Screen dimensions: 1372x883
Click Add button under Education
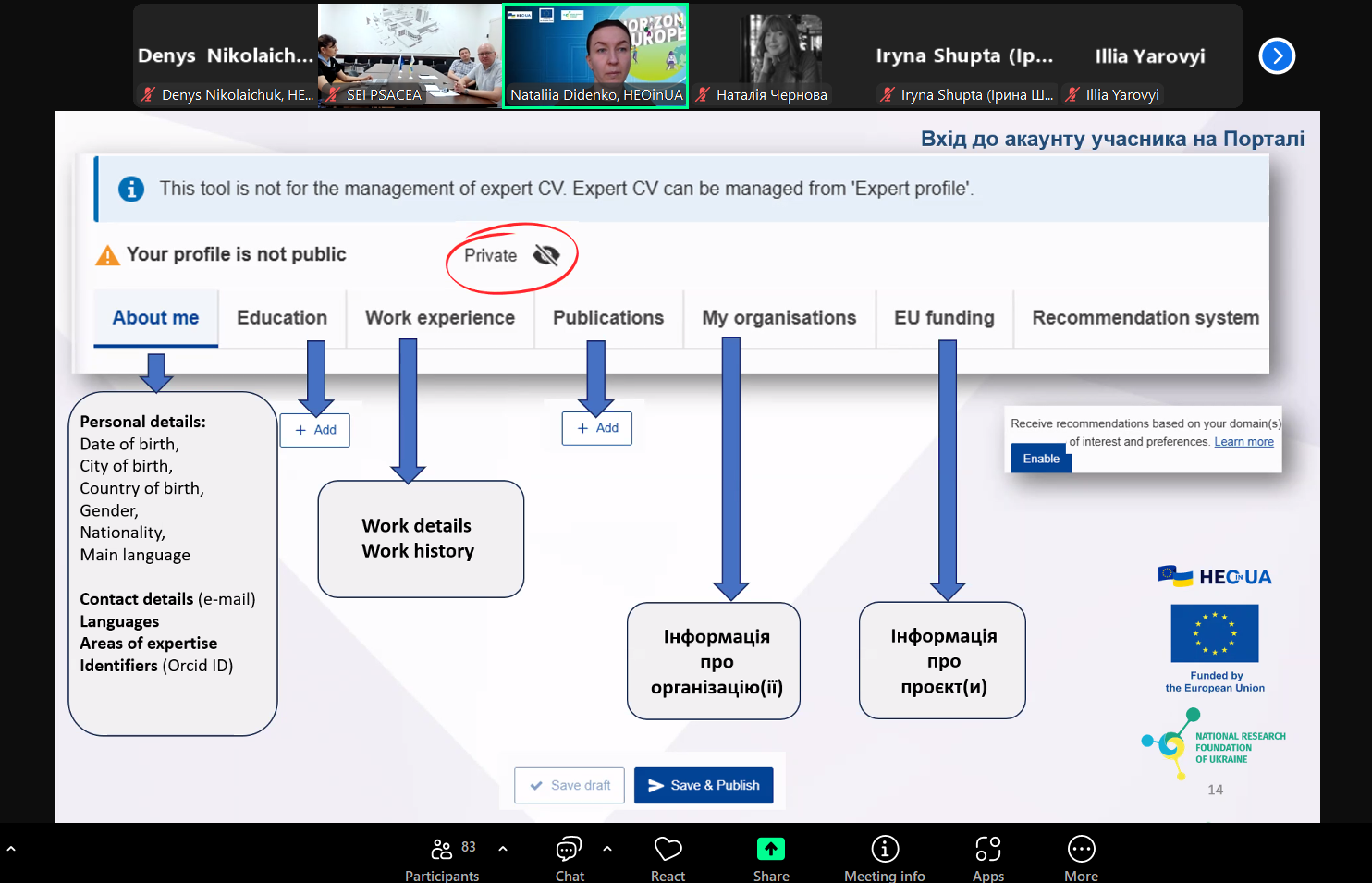315,430
